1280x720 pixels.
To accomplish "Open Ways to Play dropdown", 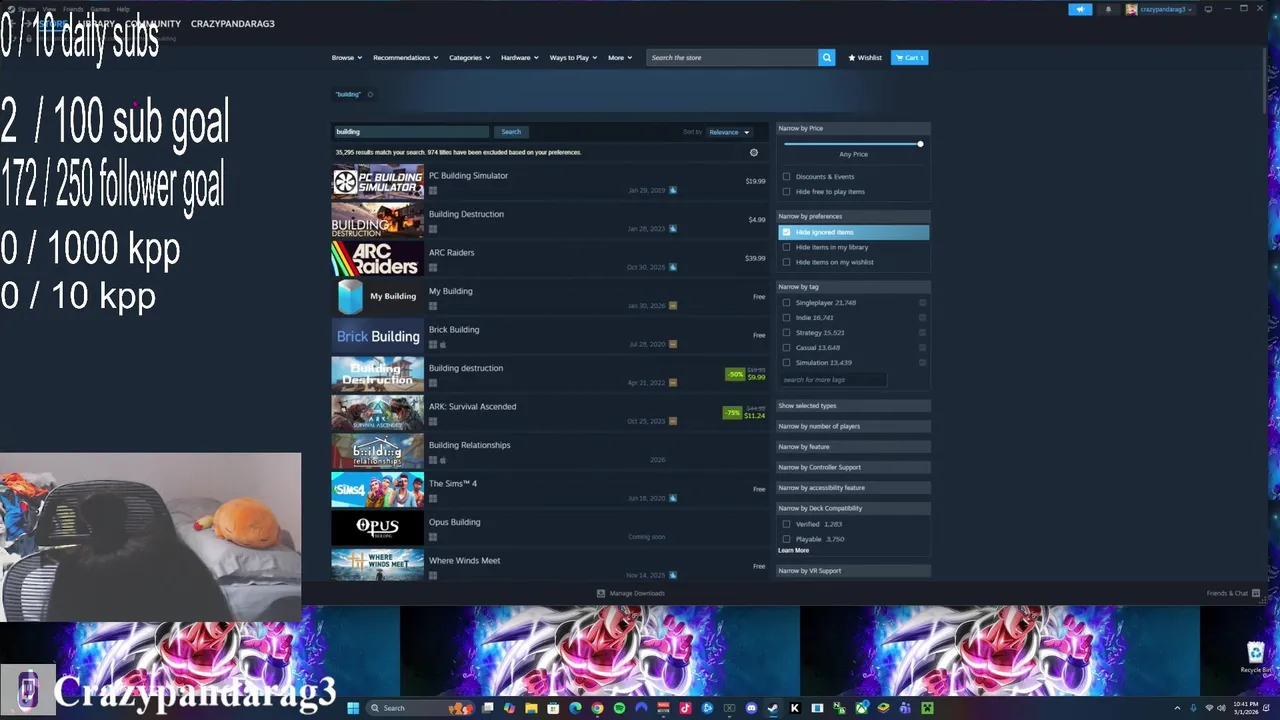I will pyautogui.click(x=573, y=58).
